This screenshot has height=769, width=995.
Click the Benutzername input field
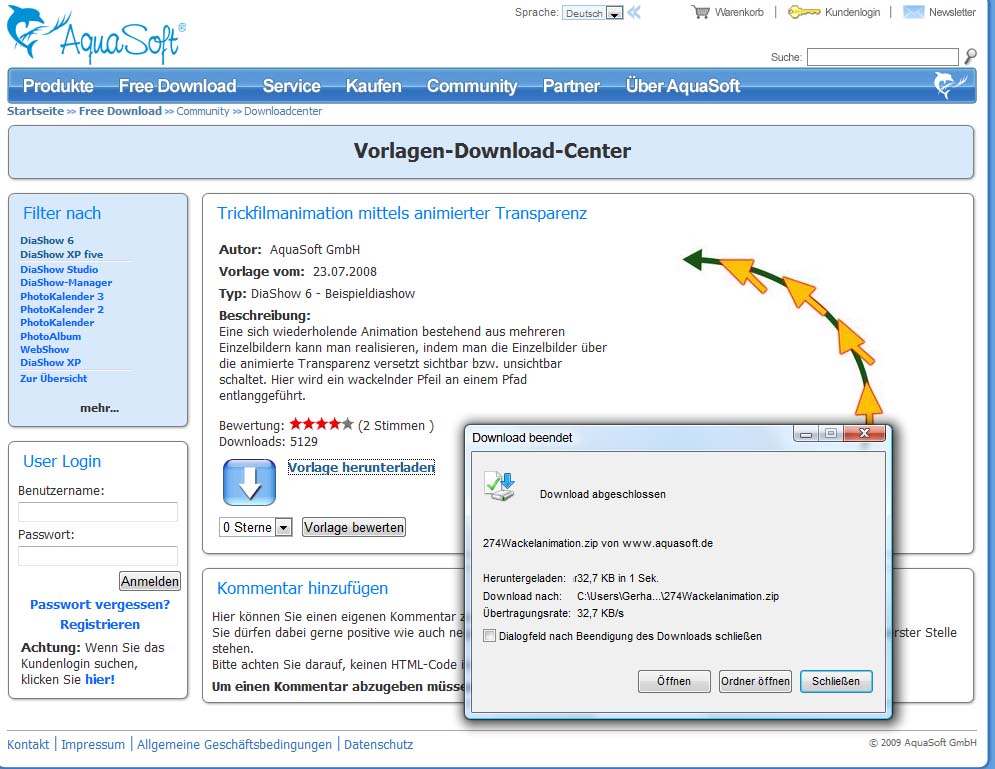98,512
